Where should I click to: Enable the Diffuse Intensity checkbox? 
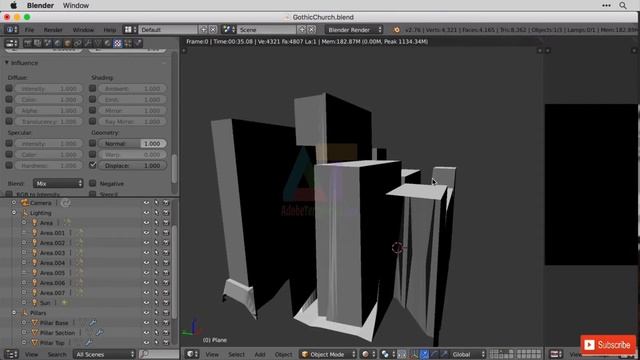pyautogui.click(x=9, y=88)
